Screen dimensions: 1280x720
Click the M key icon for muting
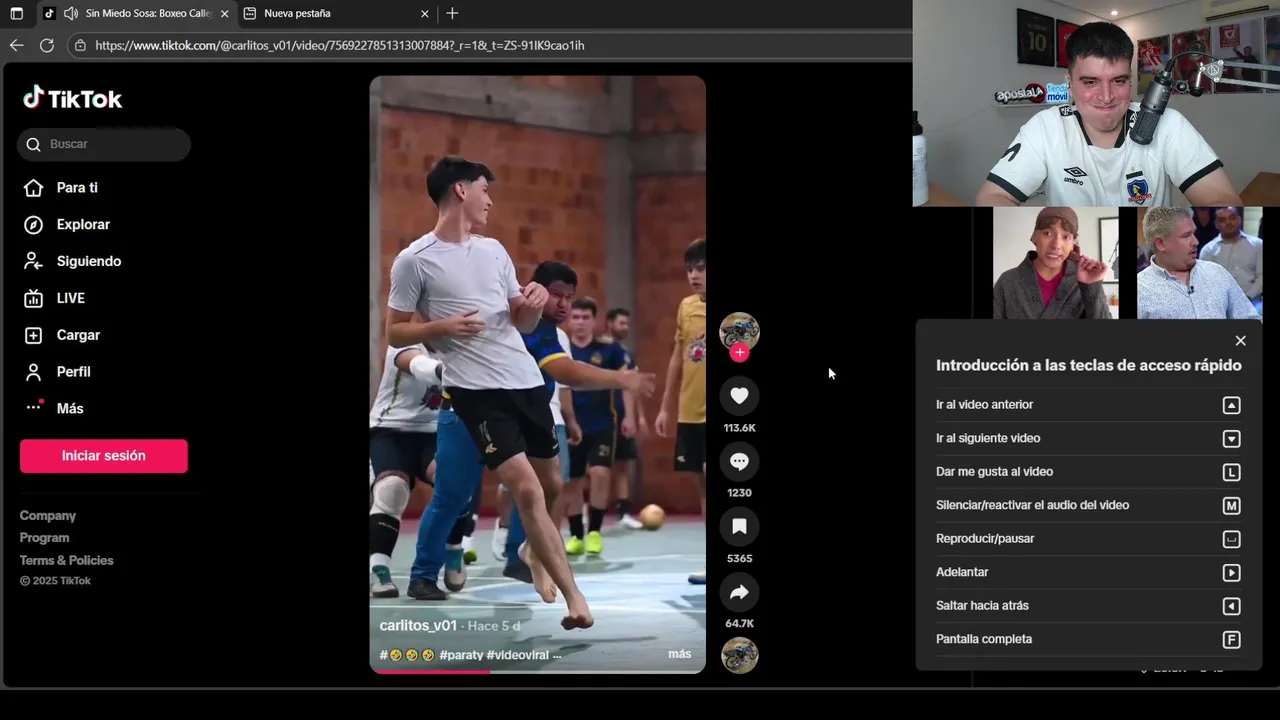point(1232,506)
